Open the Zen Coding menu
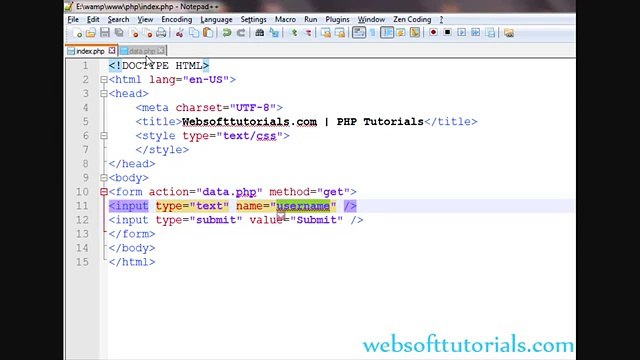640x360 pixels. pyautogui.click(x=412, y=20)
